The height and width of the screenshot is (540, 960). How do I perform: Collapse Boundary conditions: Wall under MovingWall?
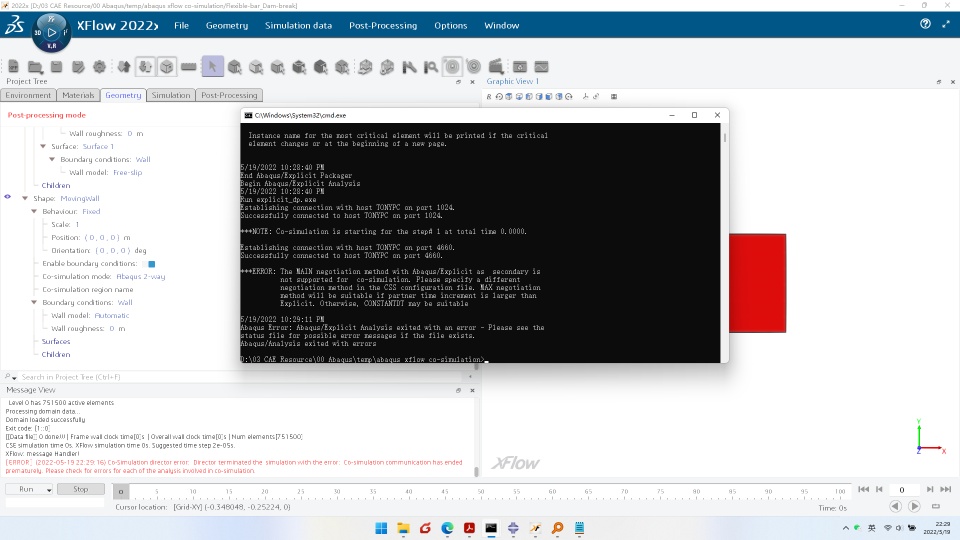click(x=34, y=302)
